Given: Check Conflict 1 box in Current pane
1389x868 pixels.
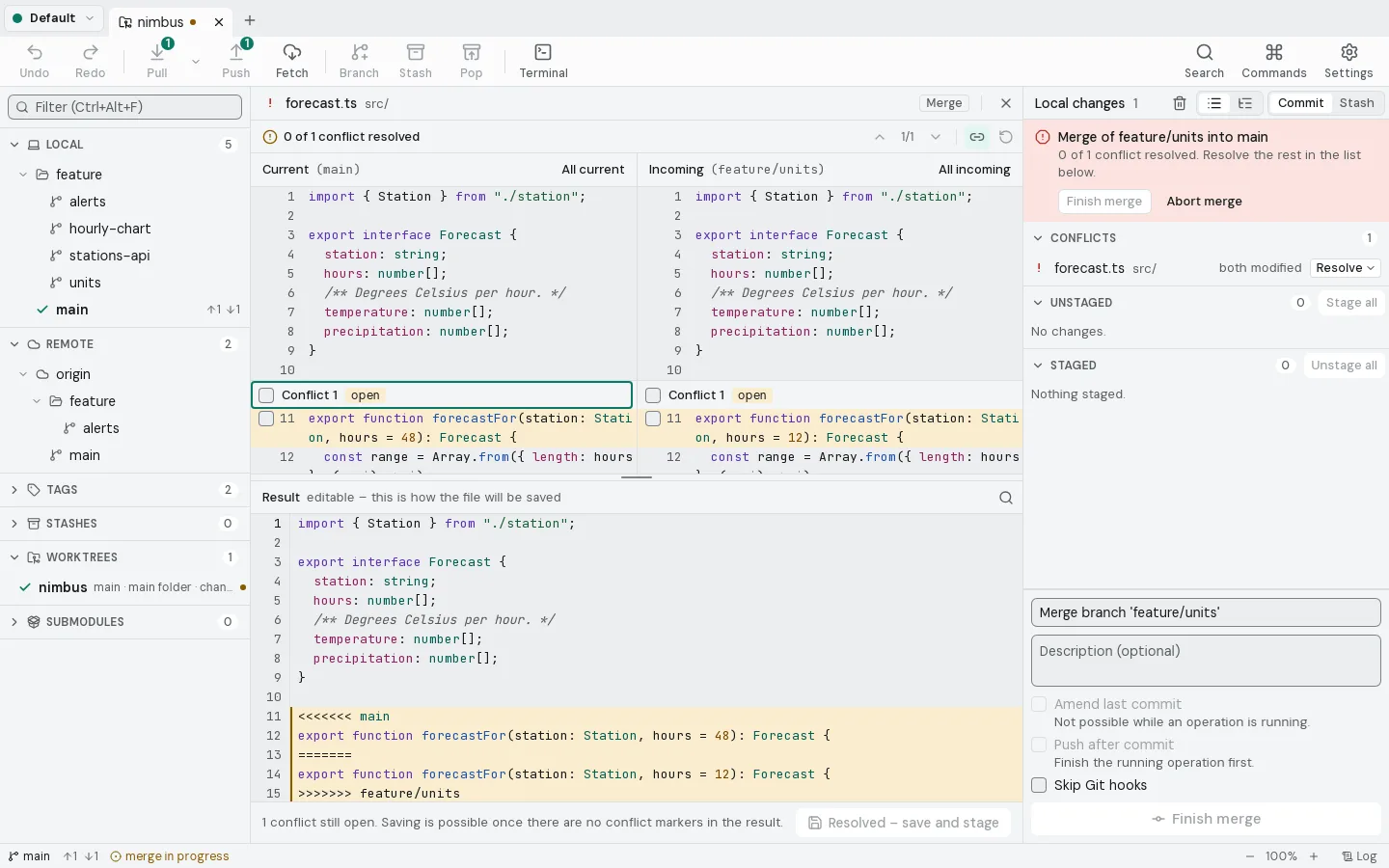Looking at the screenshot, I should (x=266, y=395).
